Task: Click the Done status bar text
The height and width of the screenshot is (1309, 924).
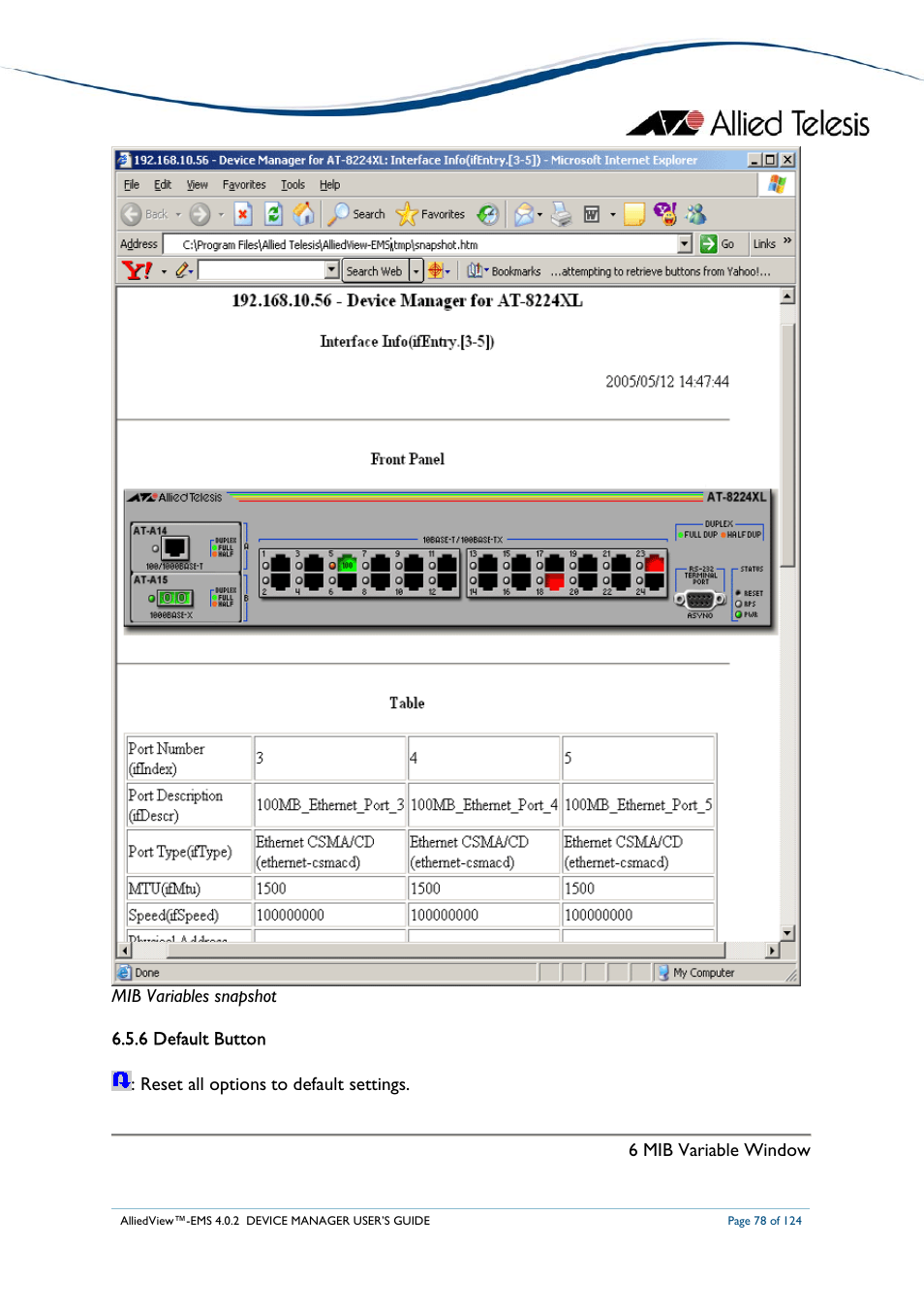Action: 147,973
